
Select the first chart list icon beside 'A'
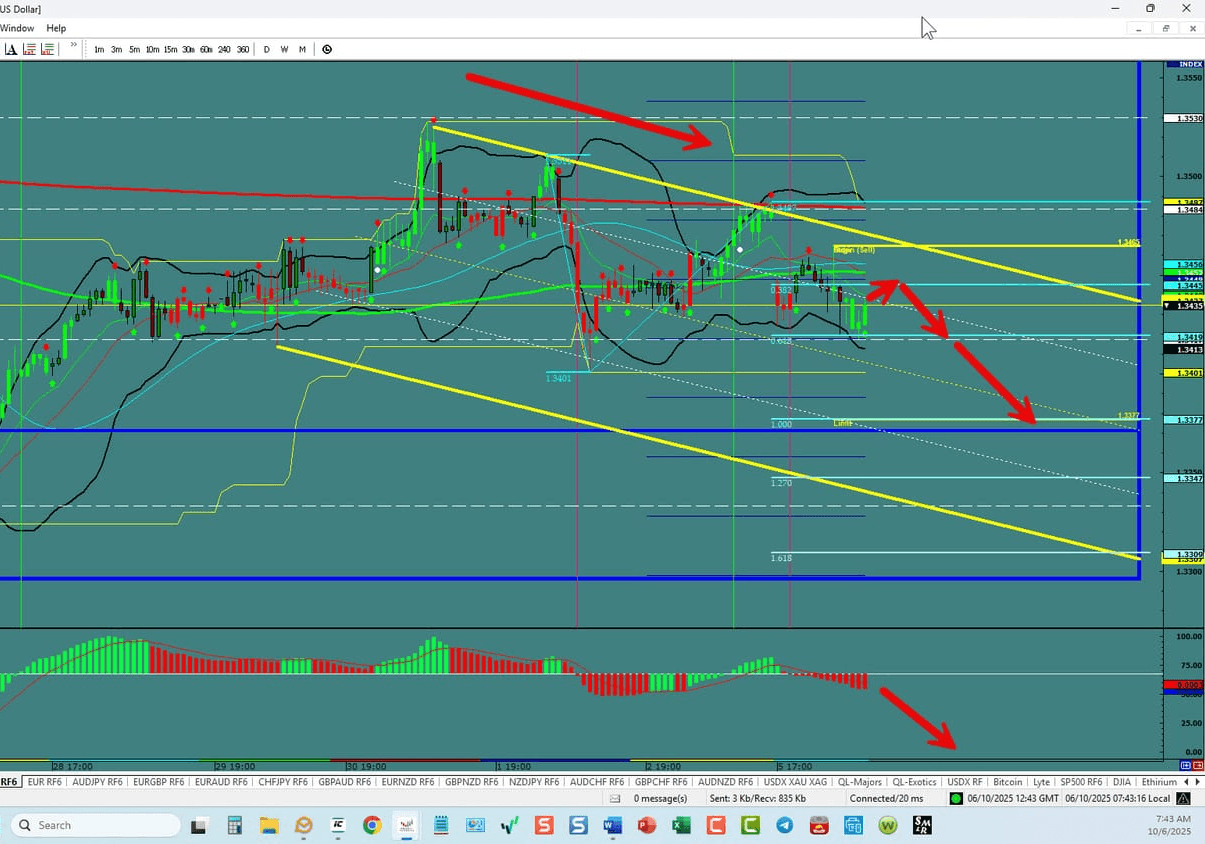(29, 48)
